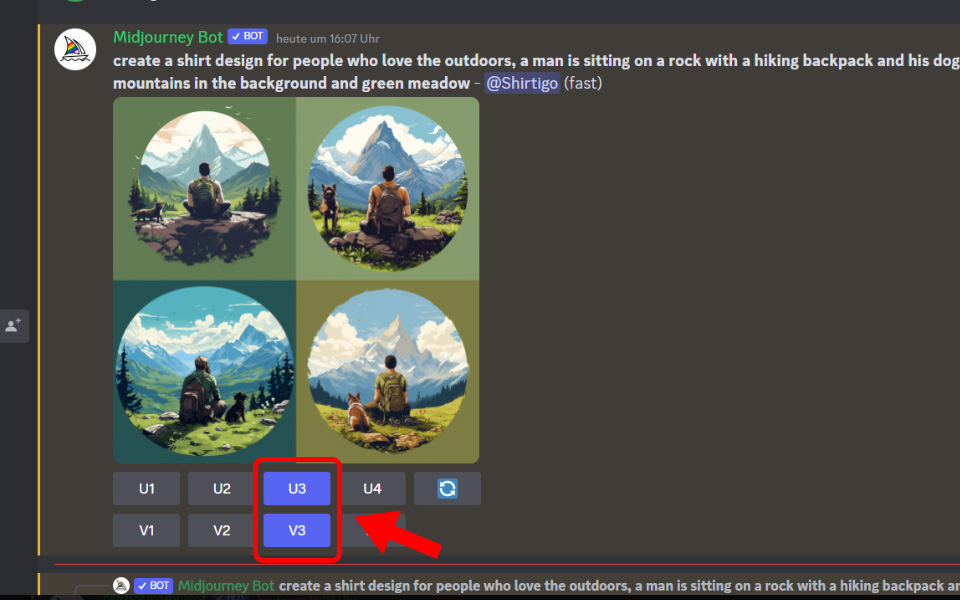
Task: Click the lower Midjourney Bot name link
Action: [226, 586]
